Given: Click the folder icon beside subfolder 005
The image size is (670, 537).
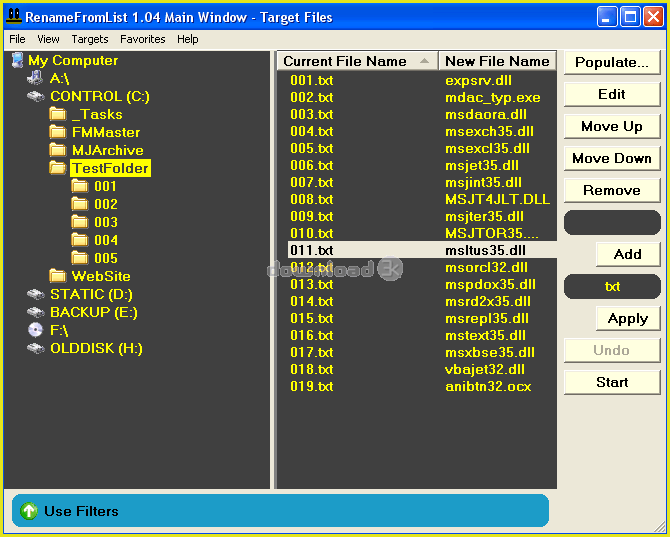Looking at the screenshot, I should pyautogui.click(x=80, y=258).
